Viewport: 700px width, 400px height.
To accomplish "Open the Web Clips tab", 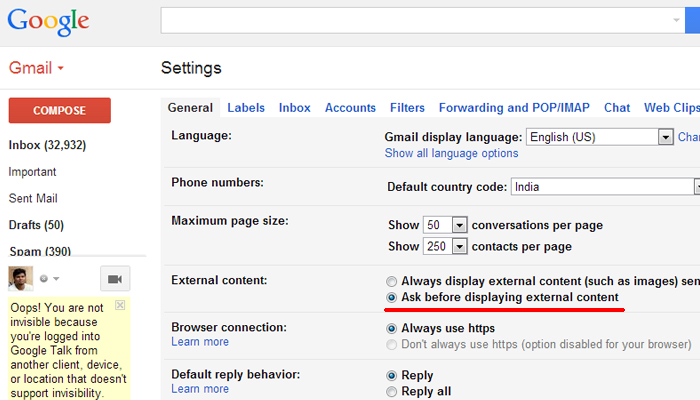I will (672, 108).
